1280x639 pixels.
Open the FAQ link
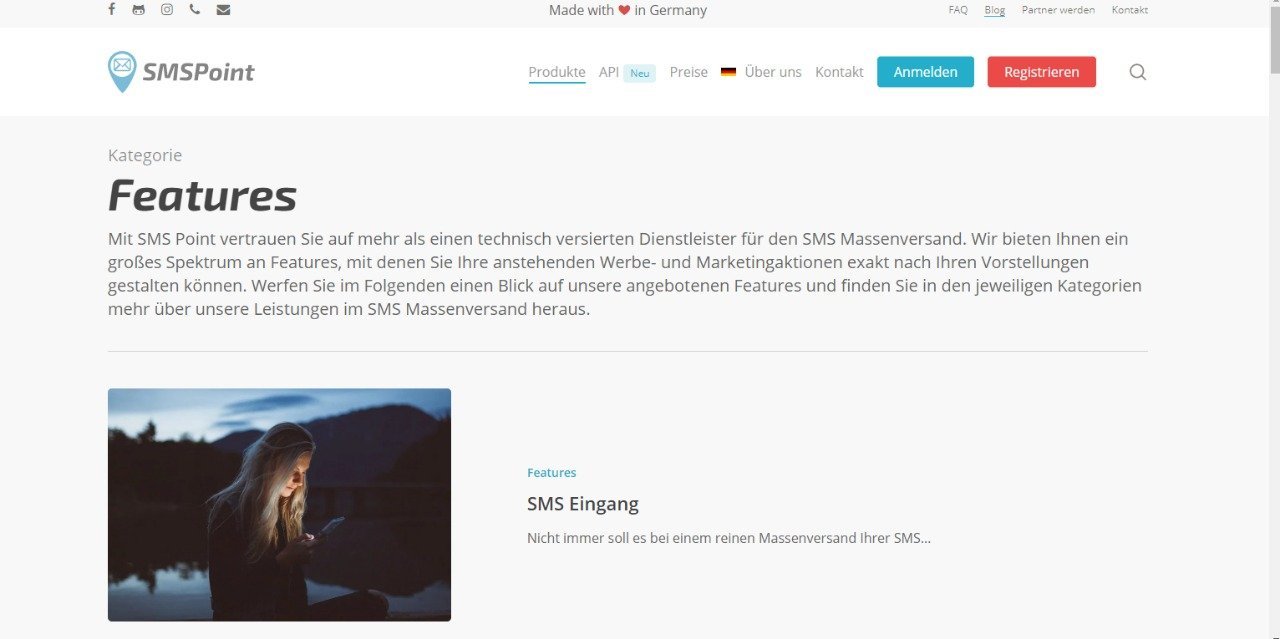point(958,10)
